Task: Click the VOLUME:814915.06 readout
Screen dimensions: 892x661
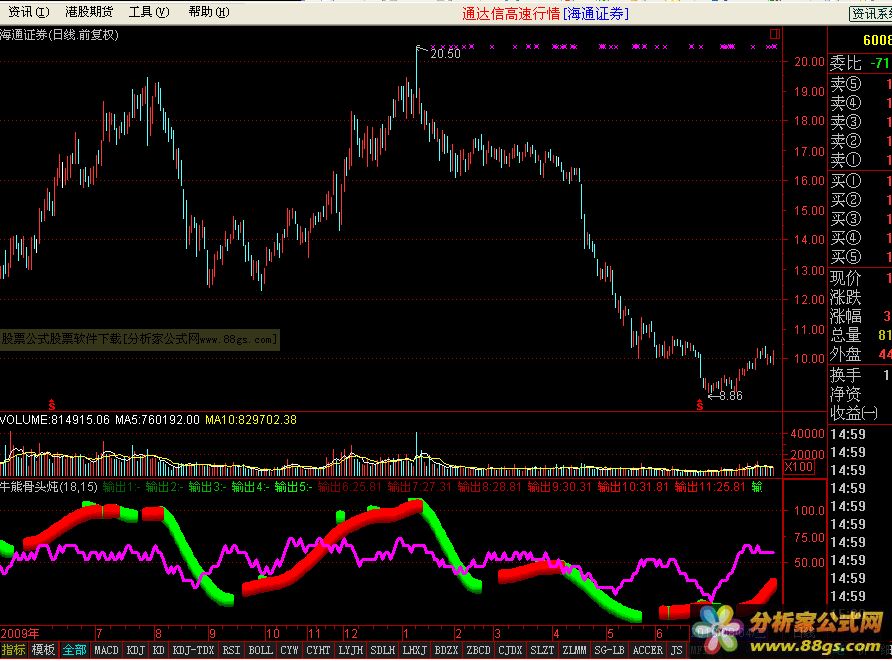Action: pos(55,420)
